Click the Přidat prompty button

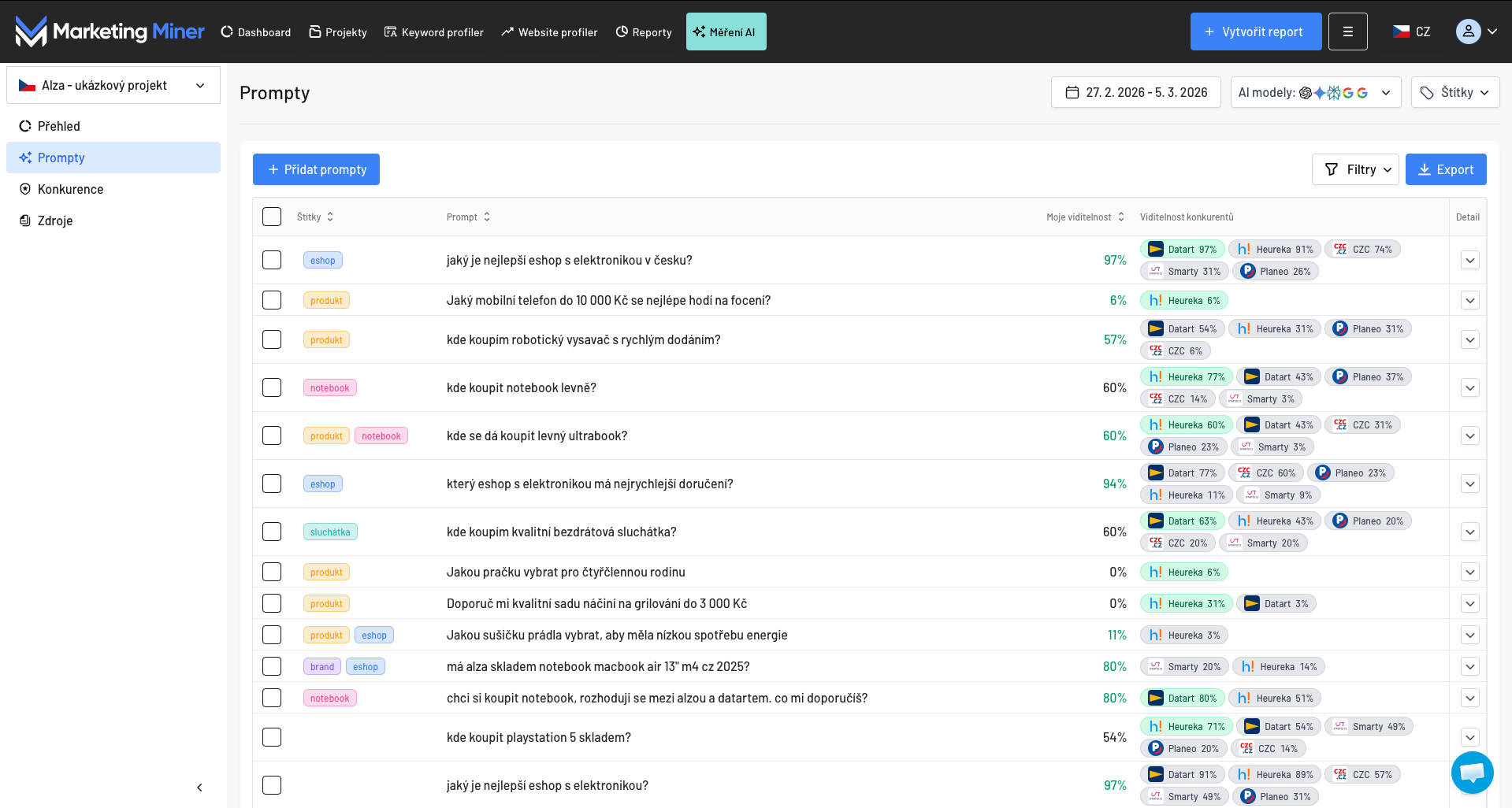pos(316,169)
